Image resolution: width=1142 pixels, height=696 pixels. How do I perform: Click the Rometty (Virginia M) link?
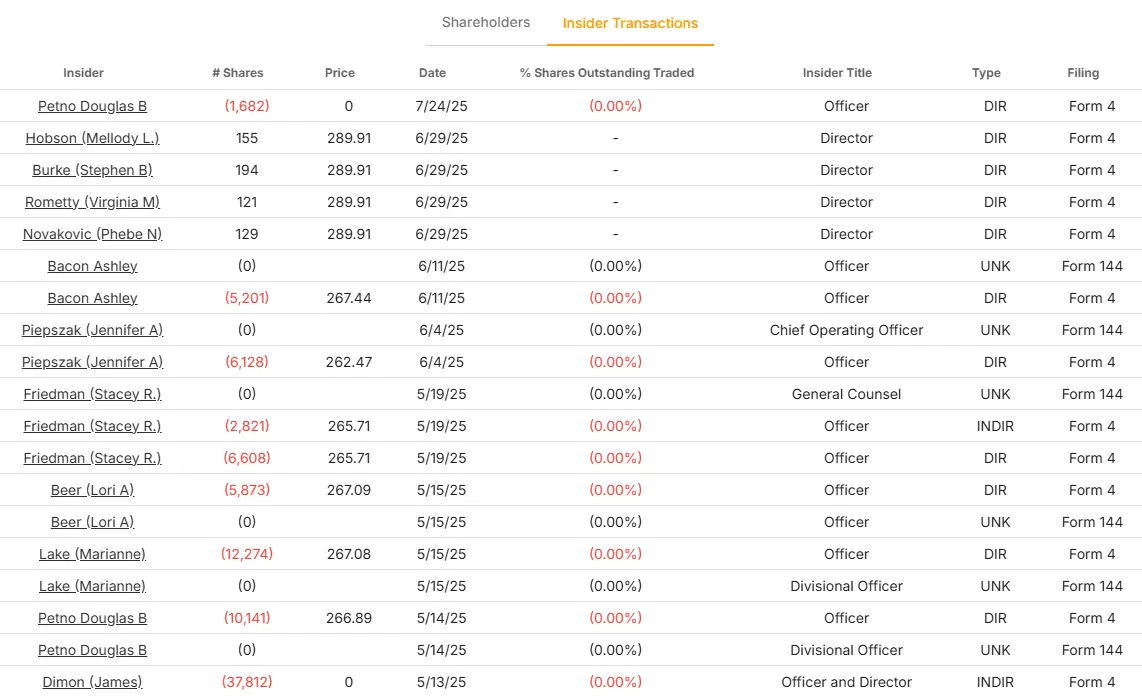(x=92, y=202)
